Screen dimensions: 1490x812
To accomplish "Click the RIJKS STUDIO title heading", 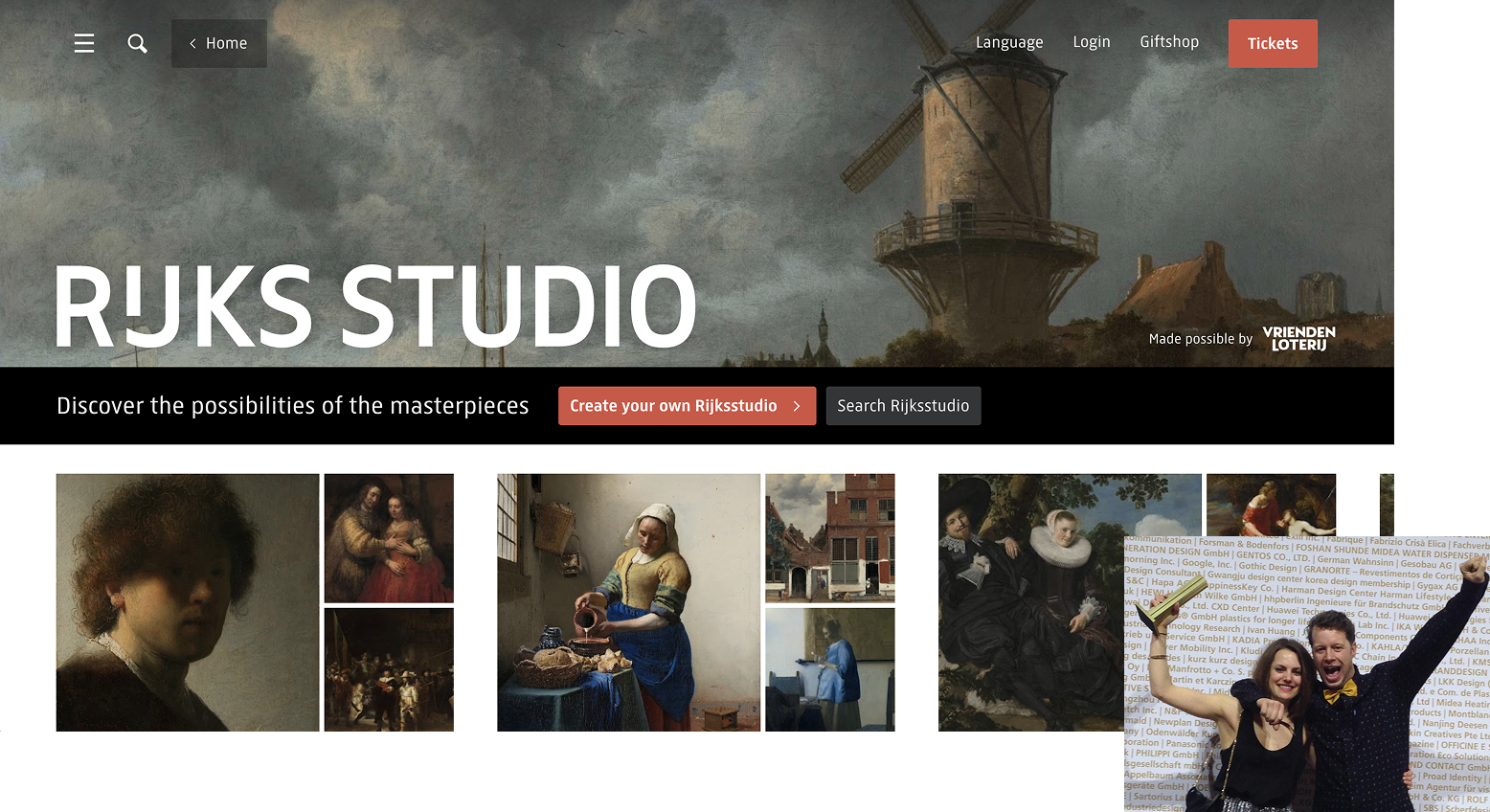I will pyautogui.click(x=375, y=306).
